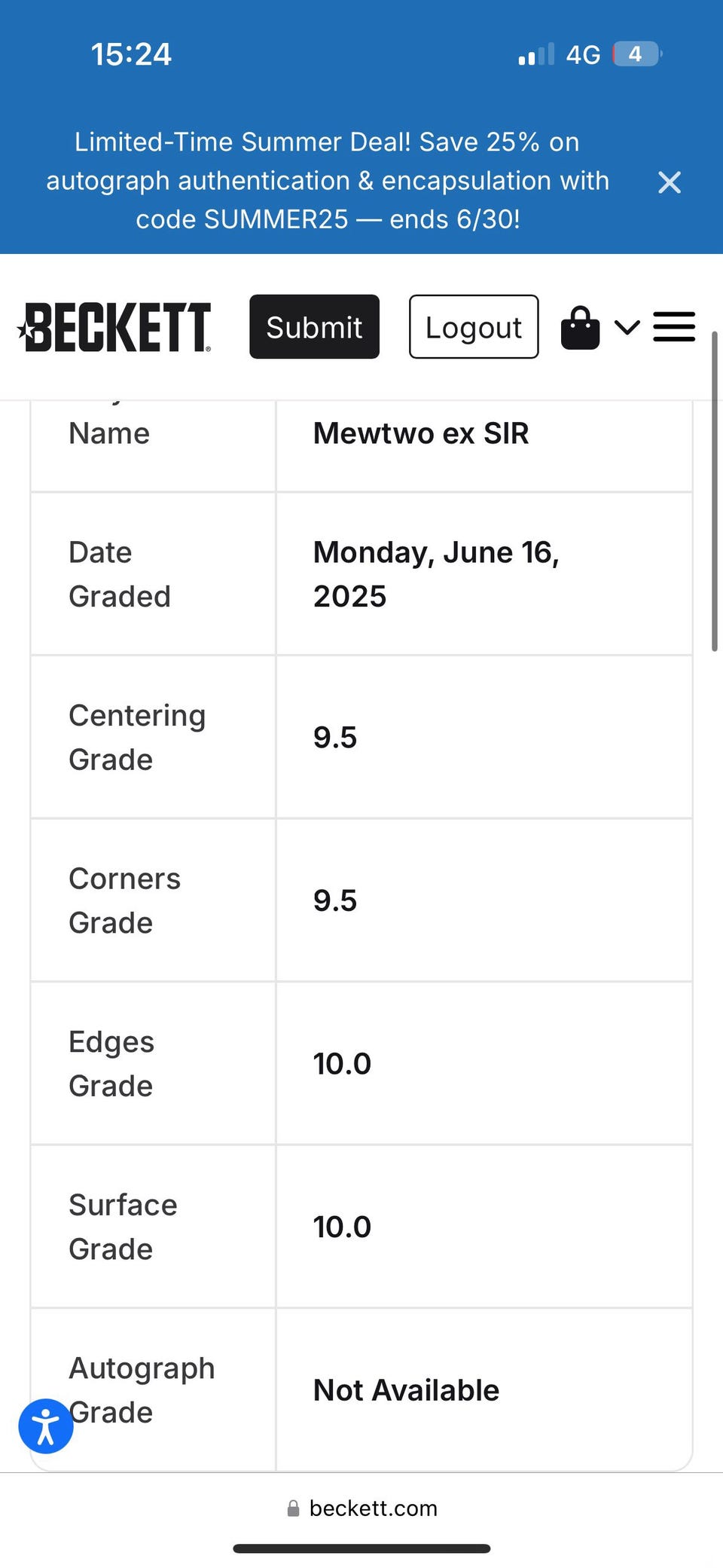Tap the Centering Grade 9.5 value
This screenshot has width=723, height=1568.
tap(335, 738)
